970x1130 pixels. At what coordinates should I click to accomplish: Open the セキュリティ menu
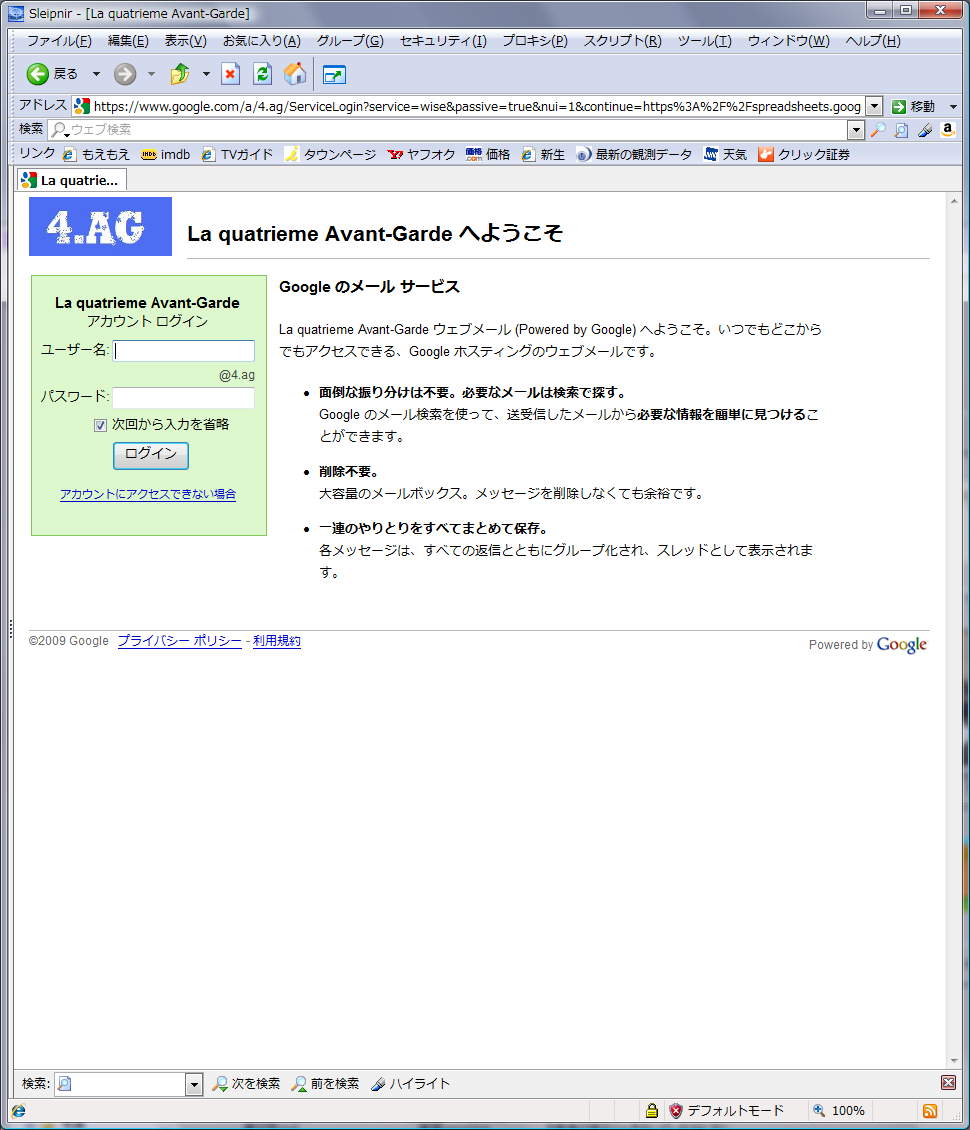(443, 41)
